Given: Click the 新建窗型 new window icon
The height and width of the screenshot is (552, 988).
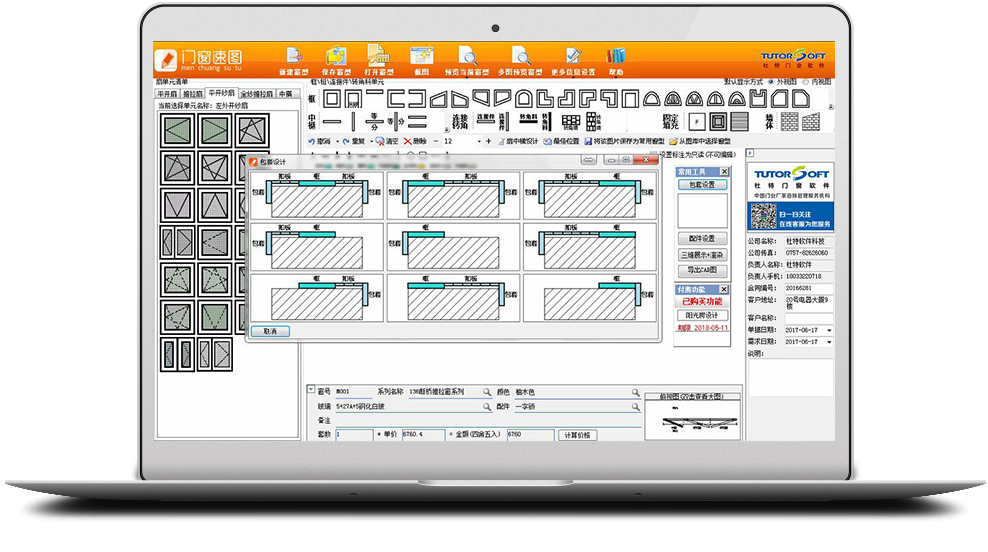Looking at the screenshot, I should 294,56.
